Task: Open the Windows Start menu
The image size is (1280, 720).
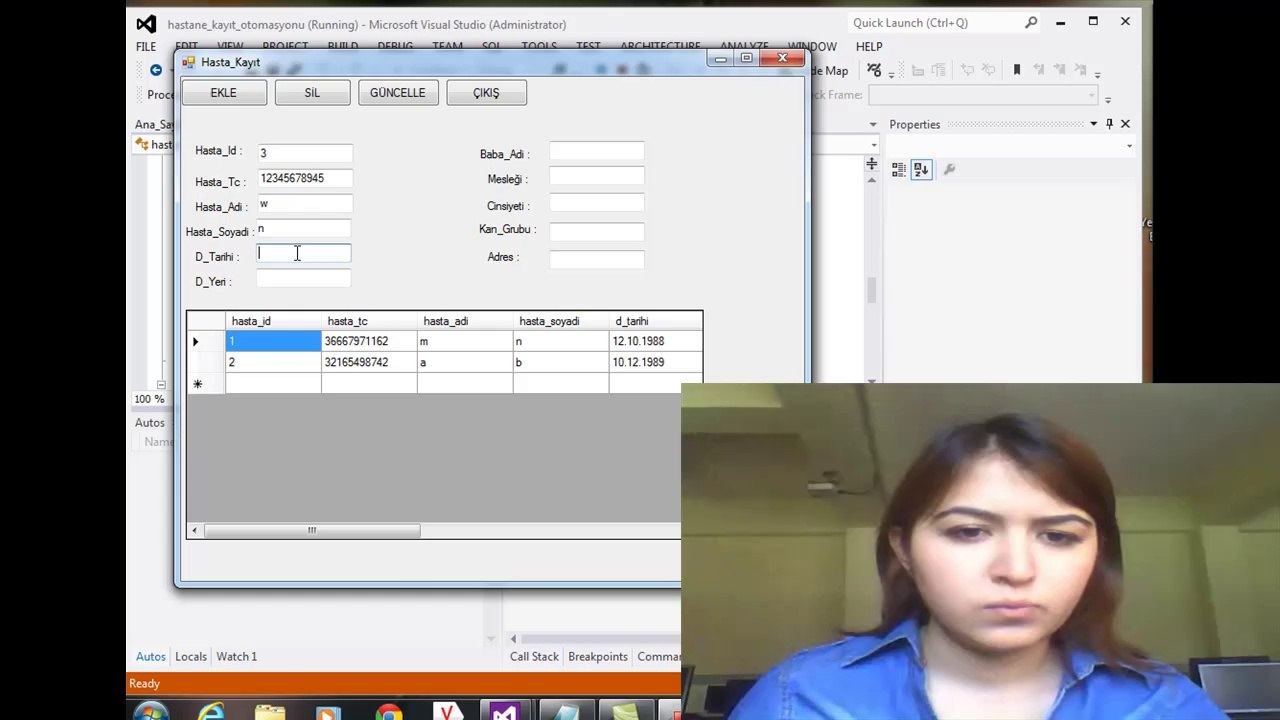Action: 152,712
